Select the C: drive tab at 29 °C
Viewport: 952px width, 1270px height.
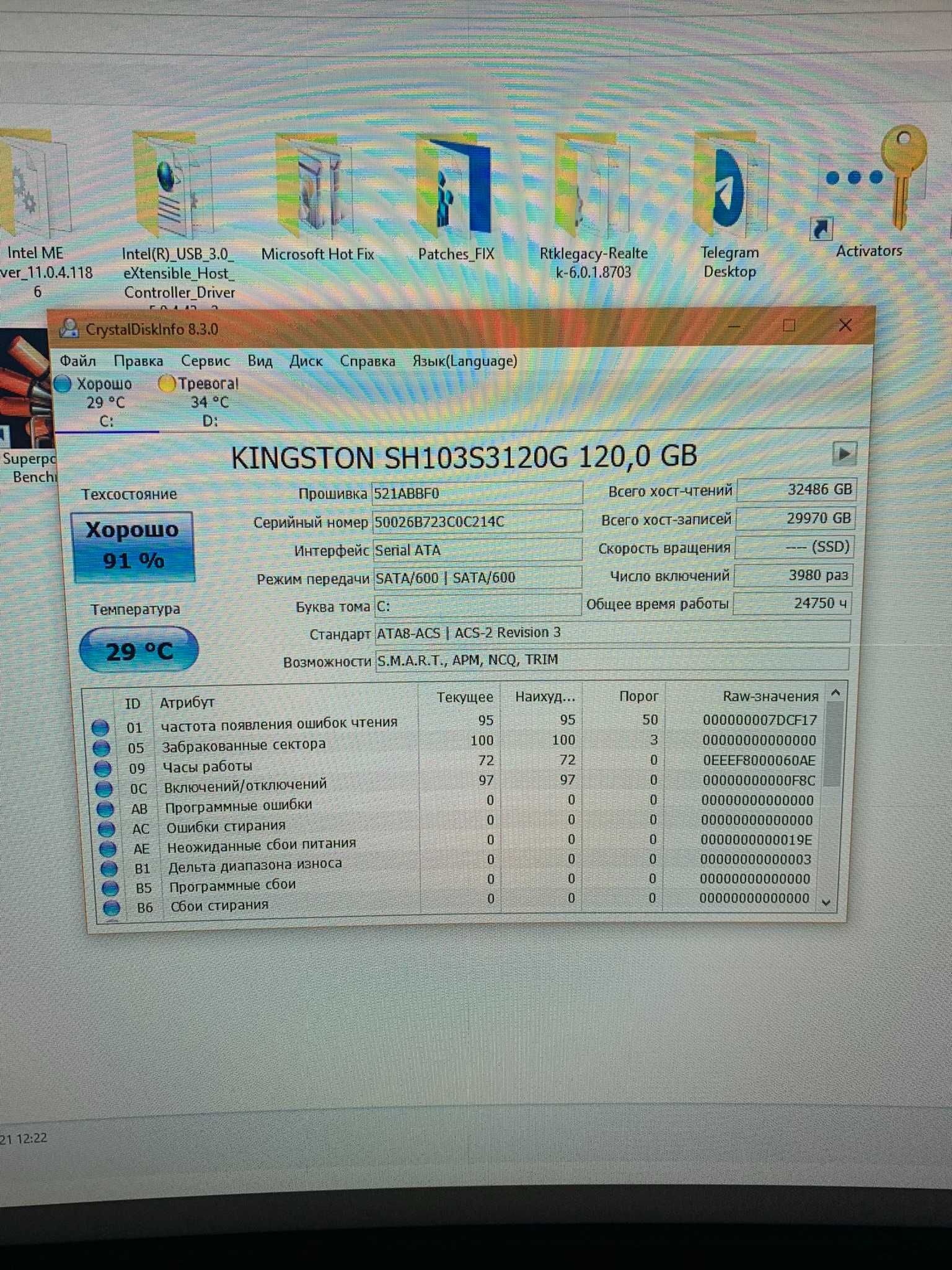coord(106,402)
